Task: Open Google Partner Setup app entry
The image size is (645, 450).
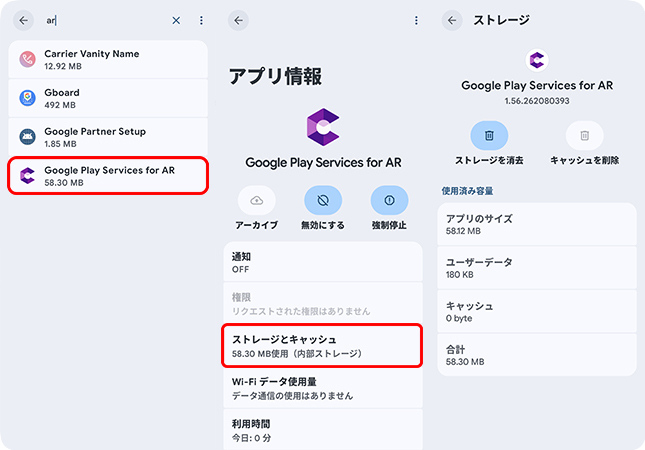Action: (x=108, y=137)
